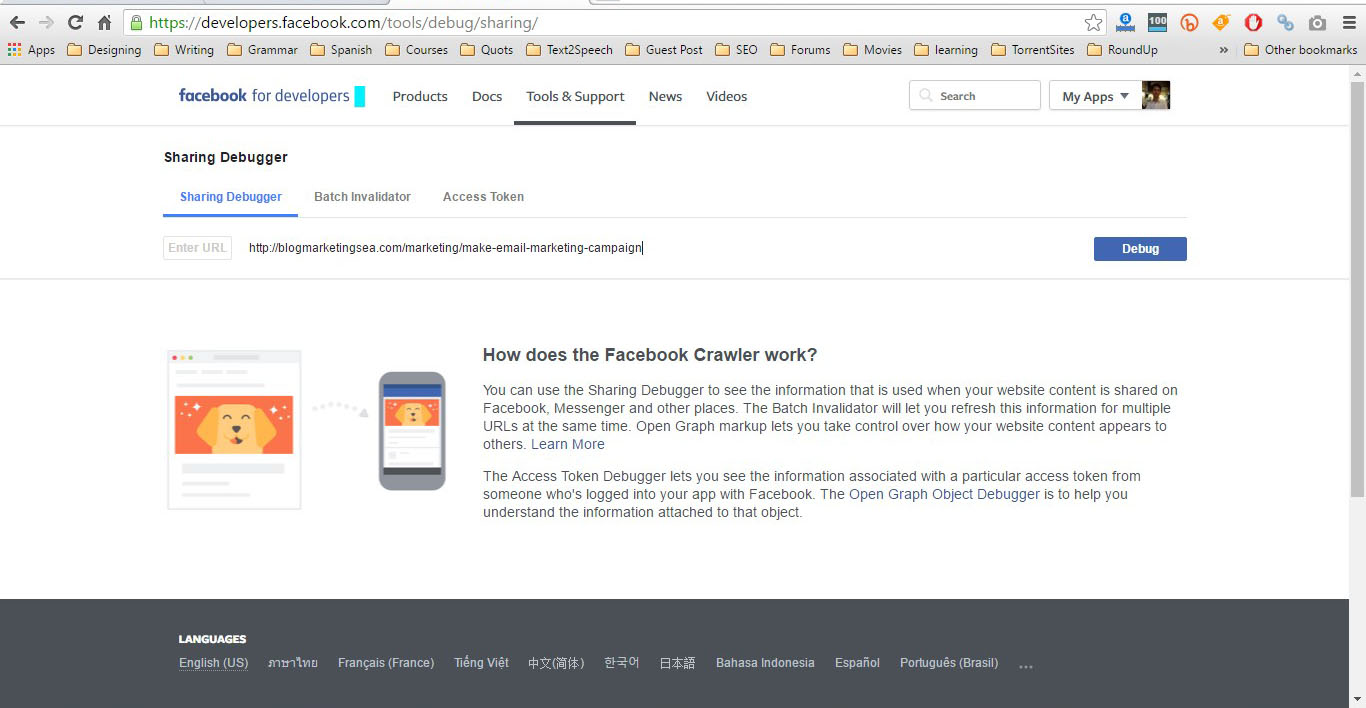Switch language to 한국어
1366x708 pixels.
[x=622, y=663]
